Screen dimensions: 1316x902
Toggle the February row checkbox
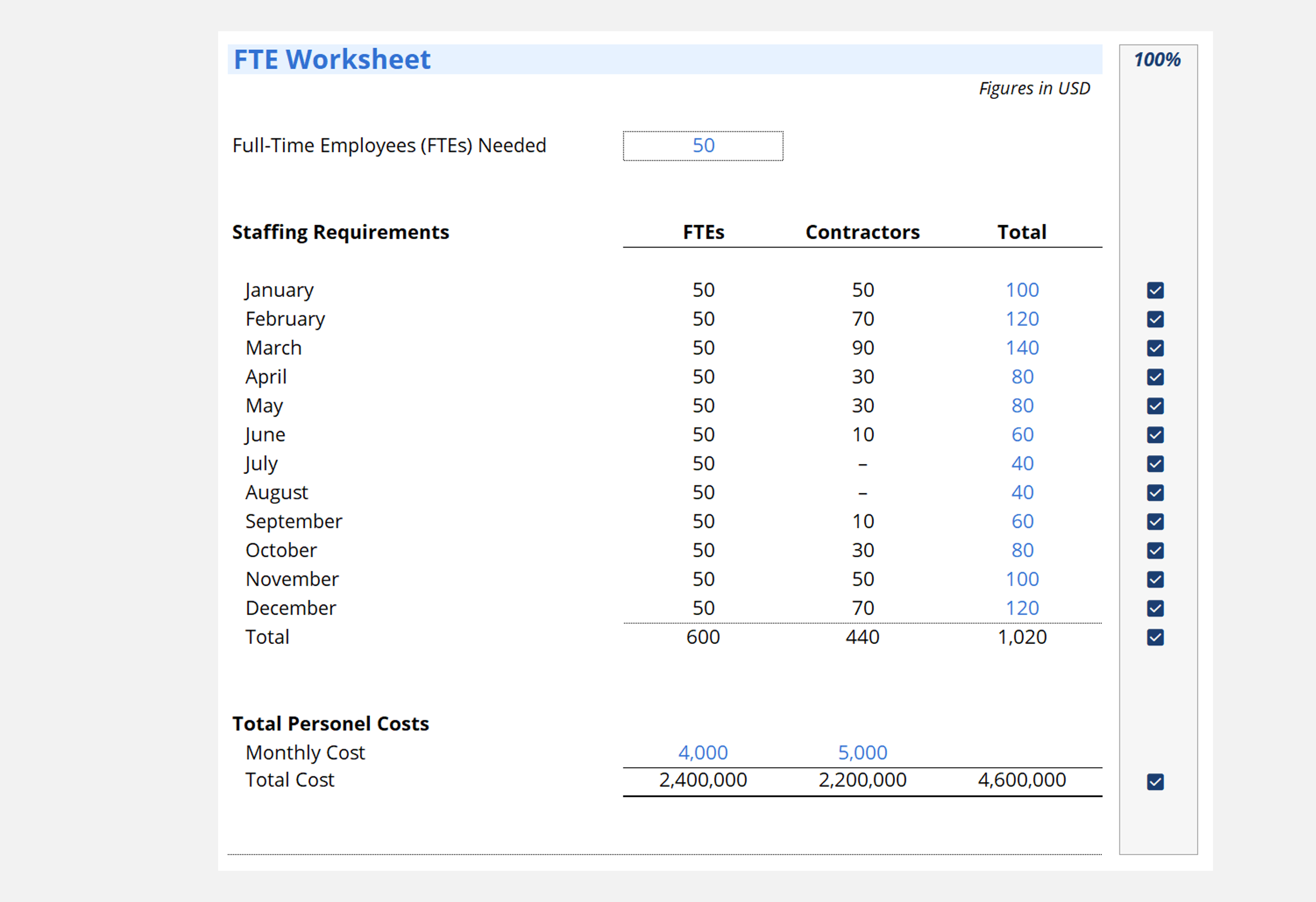click(x=1155, y=319)
